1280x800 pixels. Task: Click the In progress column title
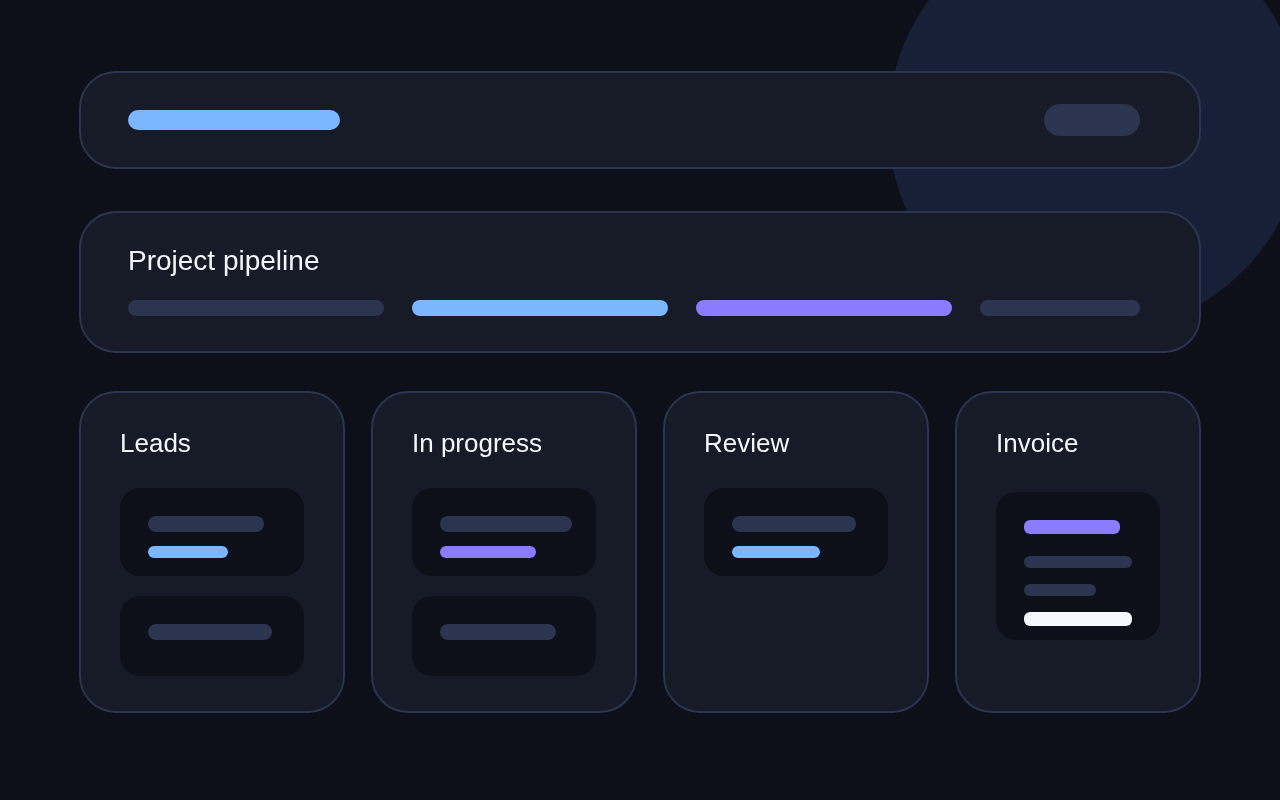(x=477, y=443)
